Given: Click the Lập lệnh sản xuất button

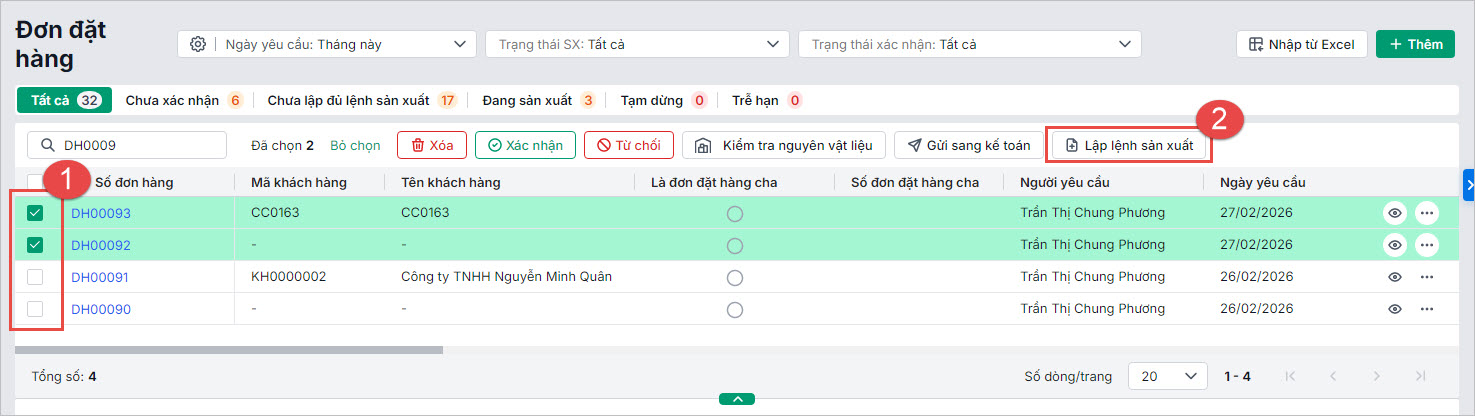Looking at the screenshot, I should click(1129, 146).
